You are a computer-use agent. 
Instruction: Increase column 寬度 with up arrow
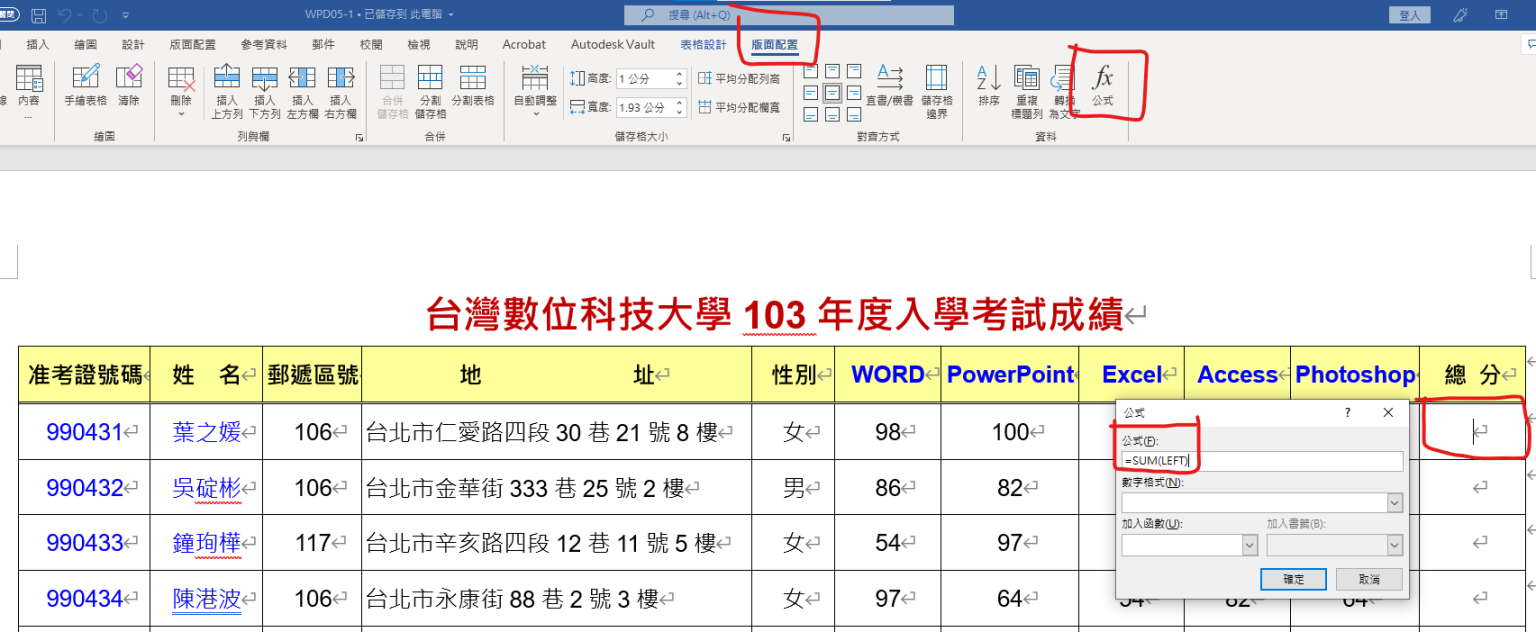coord(680,103)
